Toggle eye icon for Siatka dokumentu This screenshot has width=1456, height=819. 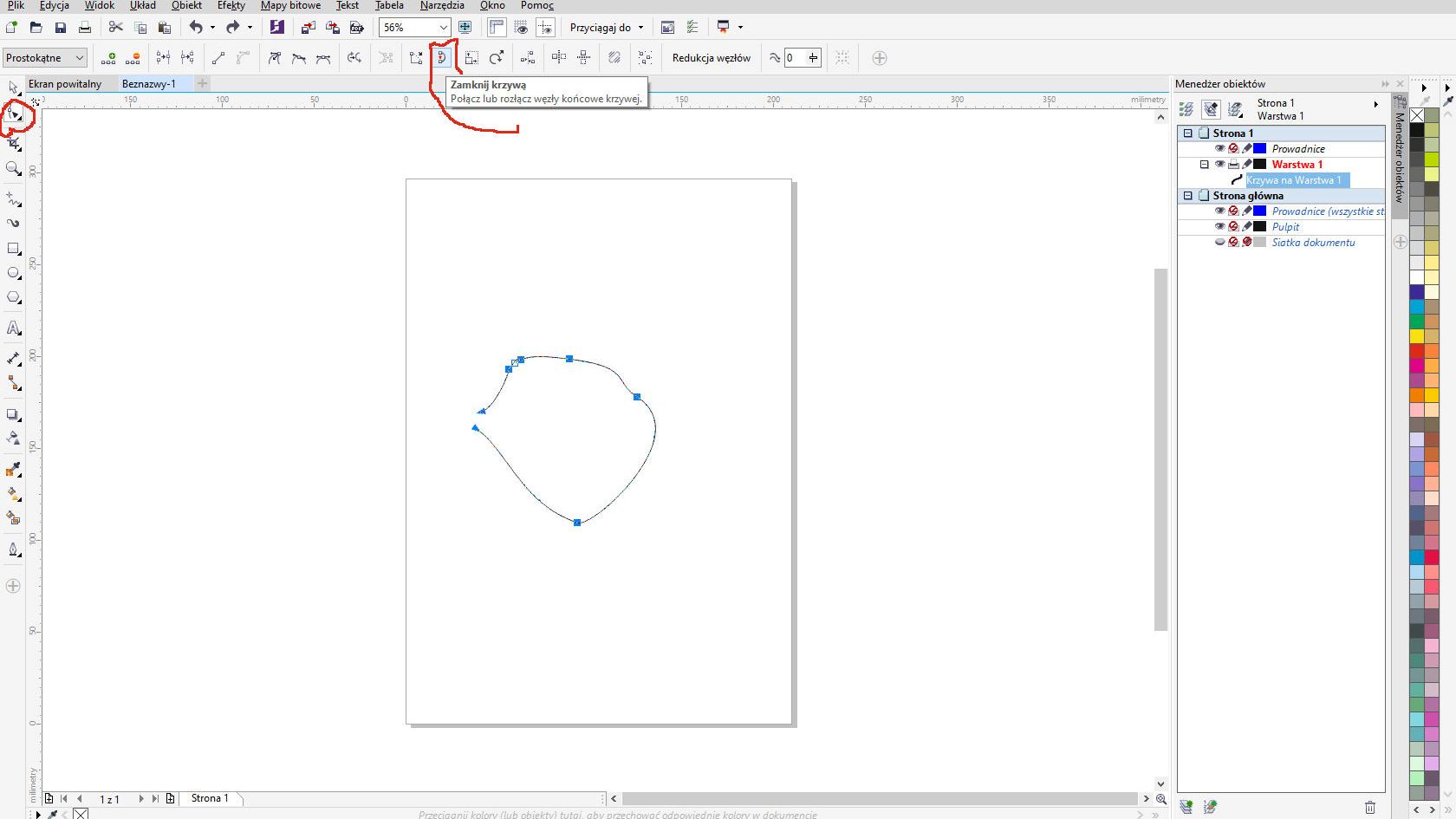[1219, 243]
